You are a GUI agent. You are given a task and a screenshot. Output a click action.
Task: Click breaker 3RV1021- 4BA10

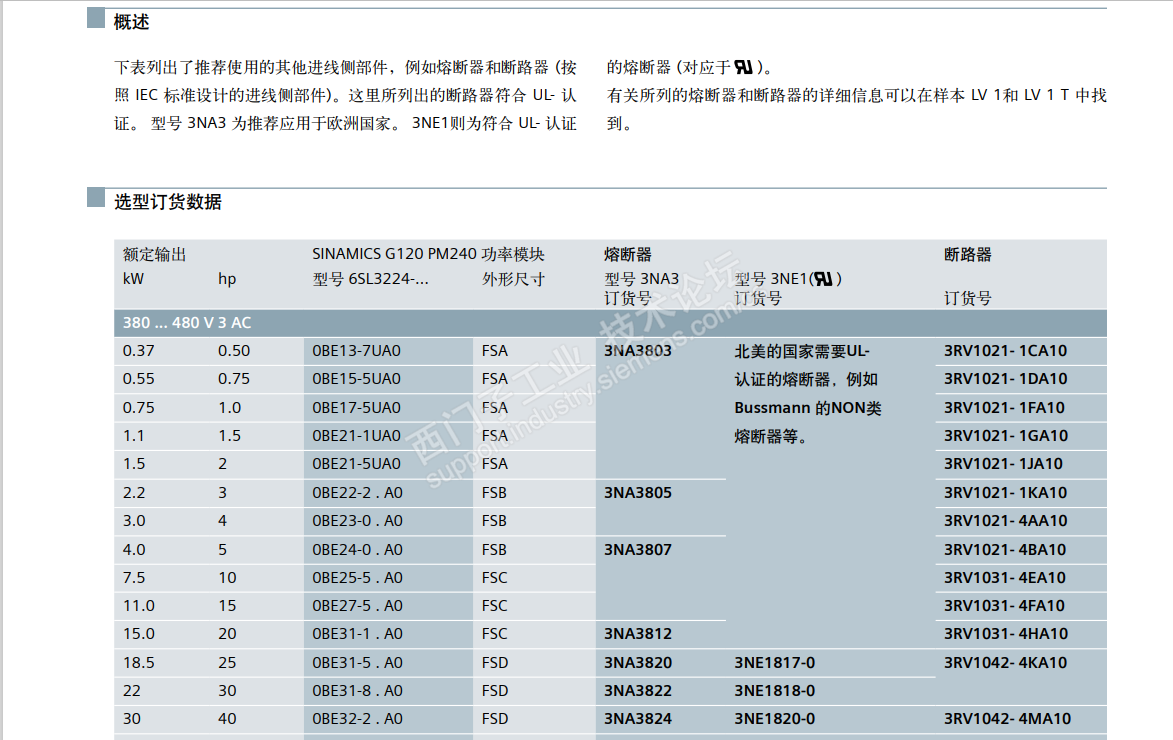pos(1005,550)
